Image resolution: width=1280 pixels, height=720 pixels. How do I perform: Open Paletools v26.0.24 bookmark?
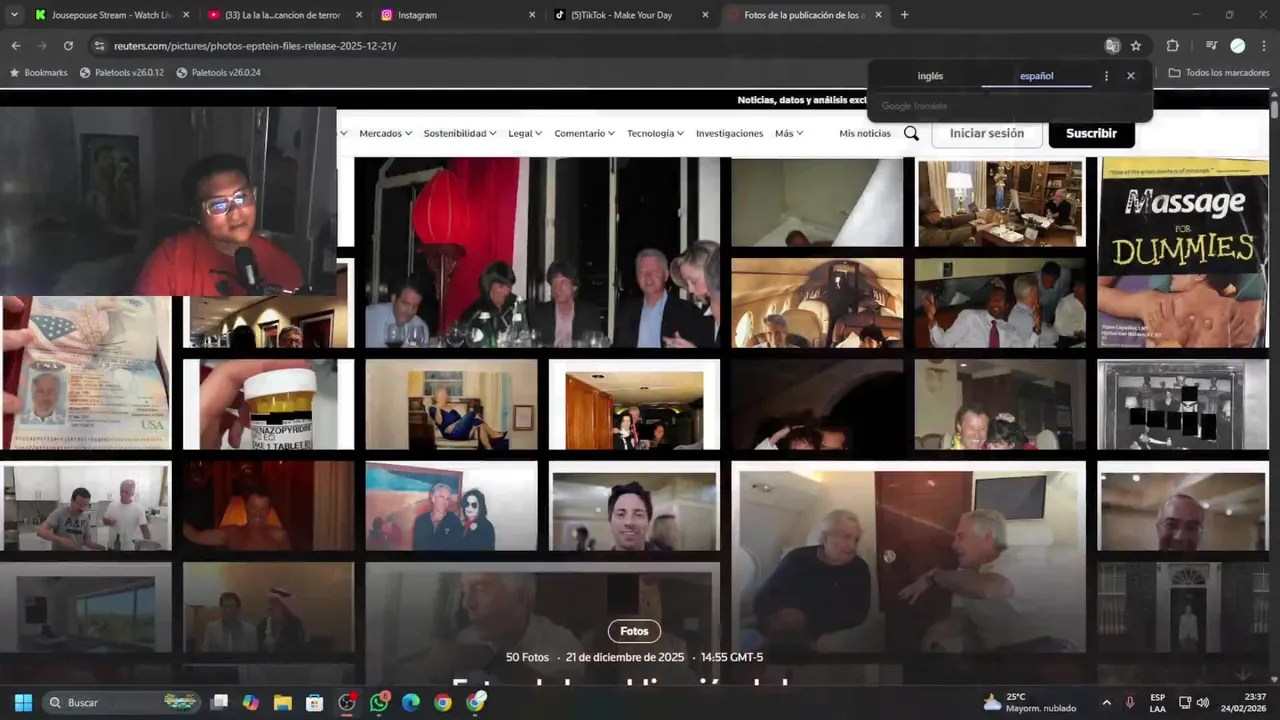pyautogui.click(x=218, y=73)
